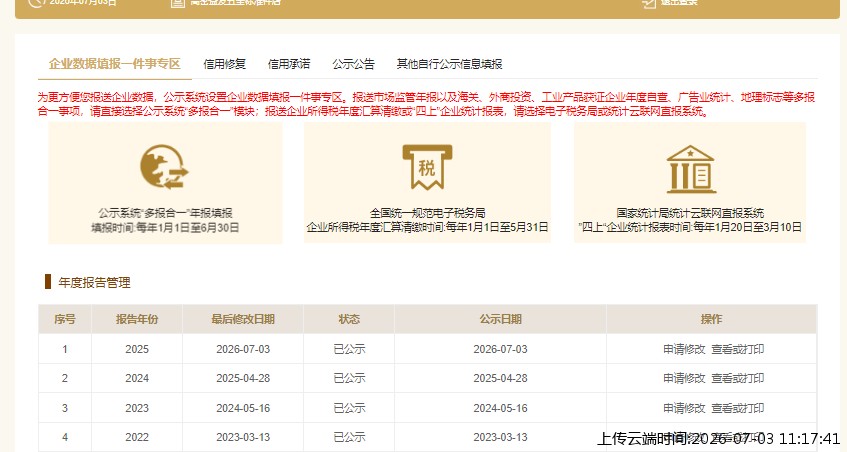Screen dimensions: 847x452
Task: Open the 公示公告 tab
Action: pos(353,64)
